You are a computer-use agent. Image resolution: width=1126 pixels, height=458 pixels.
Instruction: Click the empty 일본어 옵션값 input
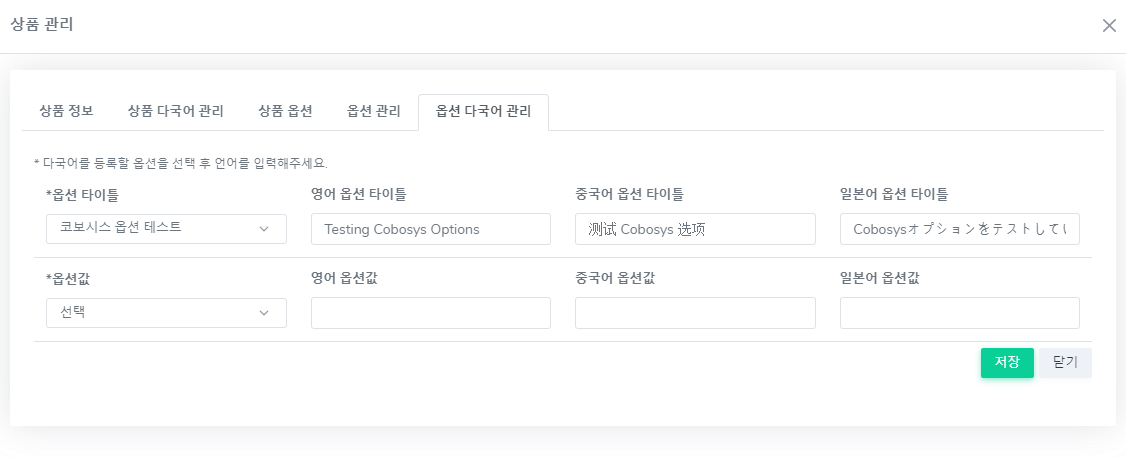point(959,313)
